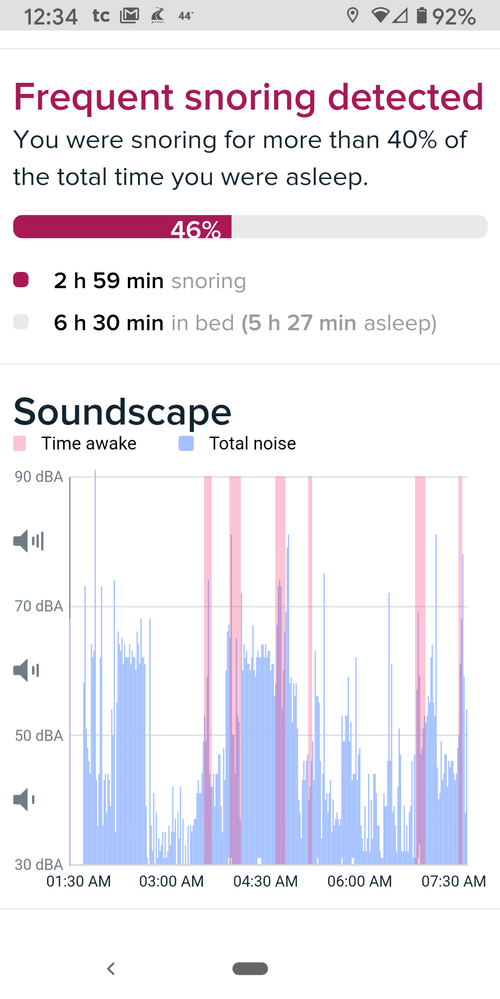
Task: Tap the Soundscape heading
Action: (122, 412)
